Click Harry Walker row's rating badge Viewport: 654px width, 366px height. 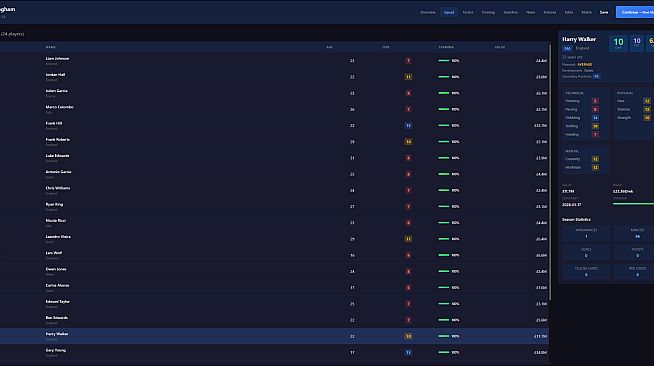408,336
